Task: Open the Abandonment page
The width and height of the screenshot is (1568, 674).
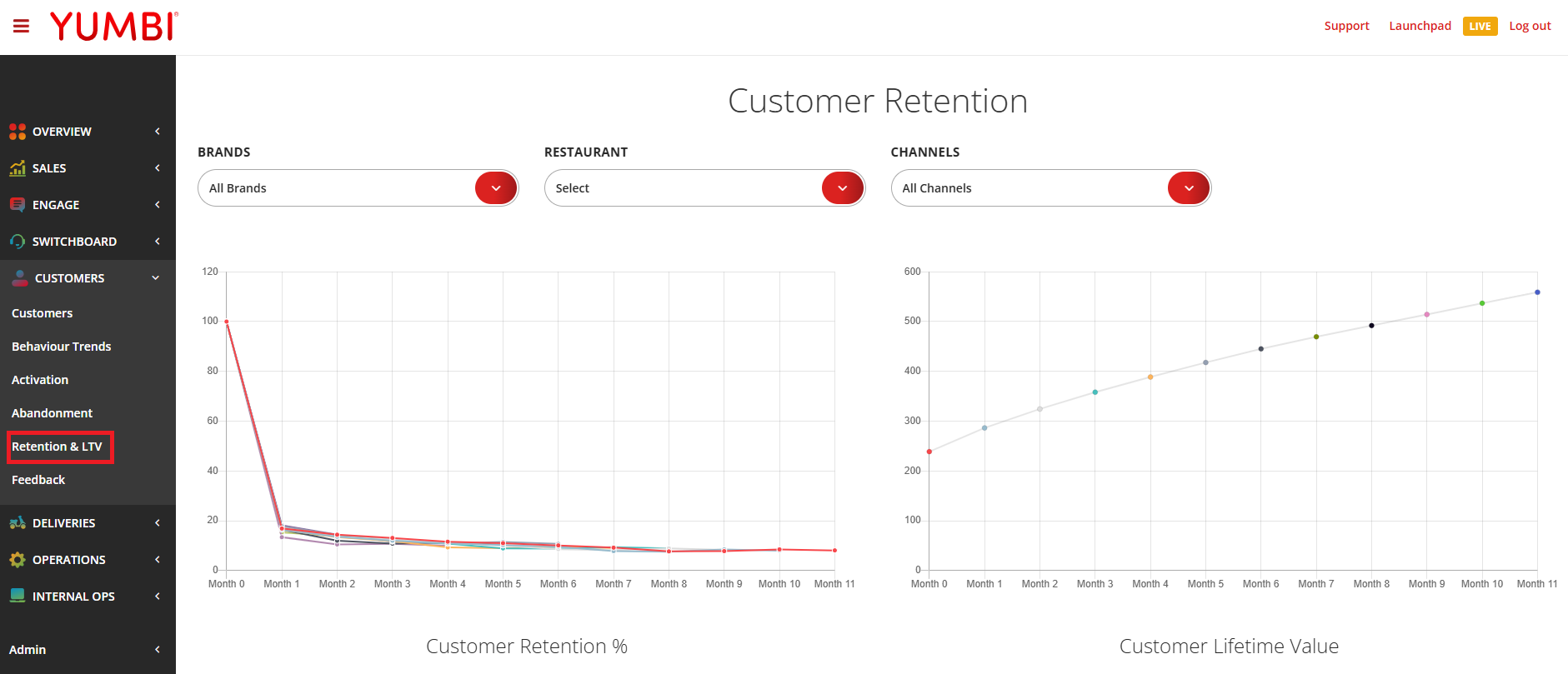Action: click(x=53, y=413)
